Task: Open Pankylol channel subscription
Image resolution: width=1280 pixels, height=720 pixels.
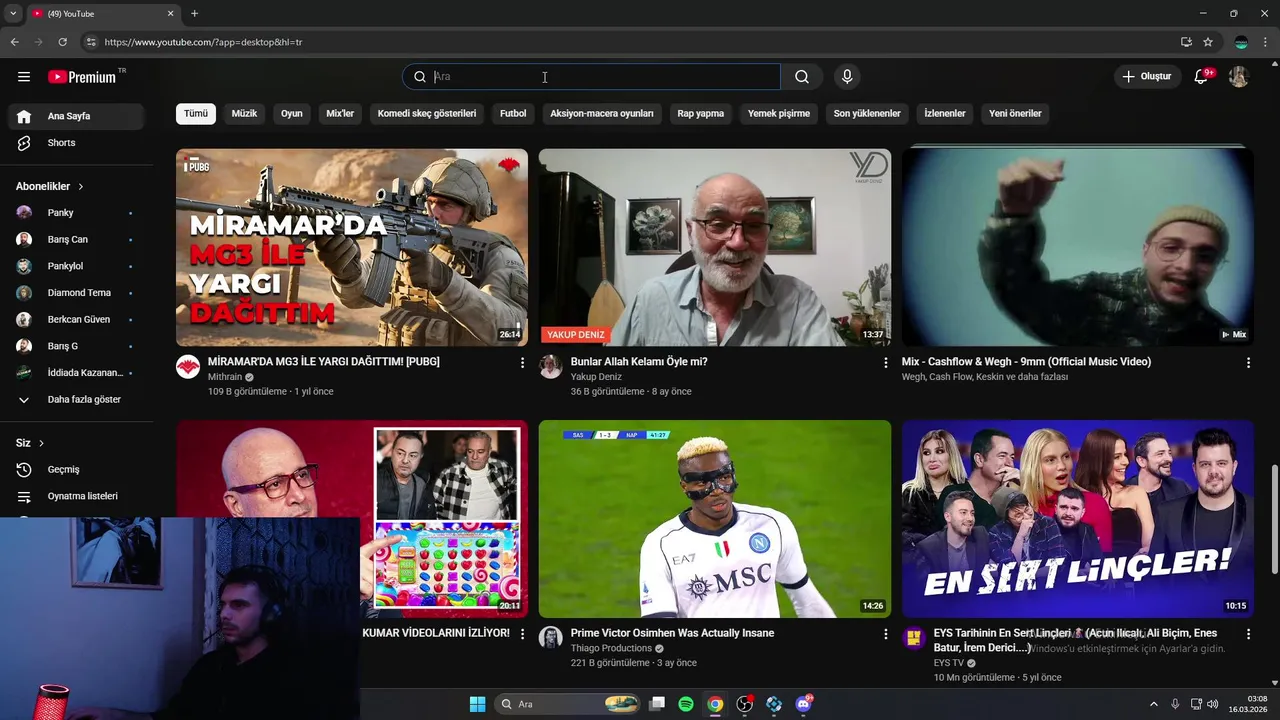Action: click(x=76, y=266)
